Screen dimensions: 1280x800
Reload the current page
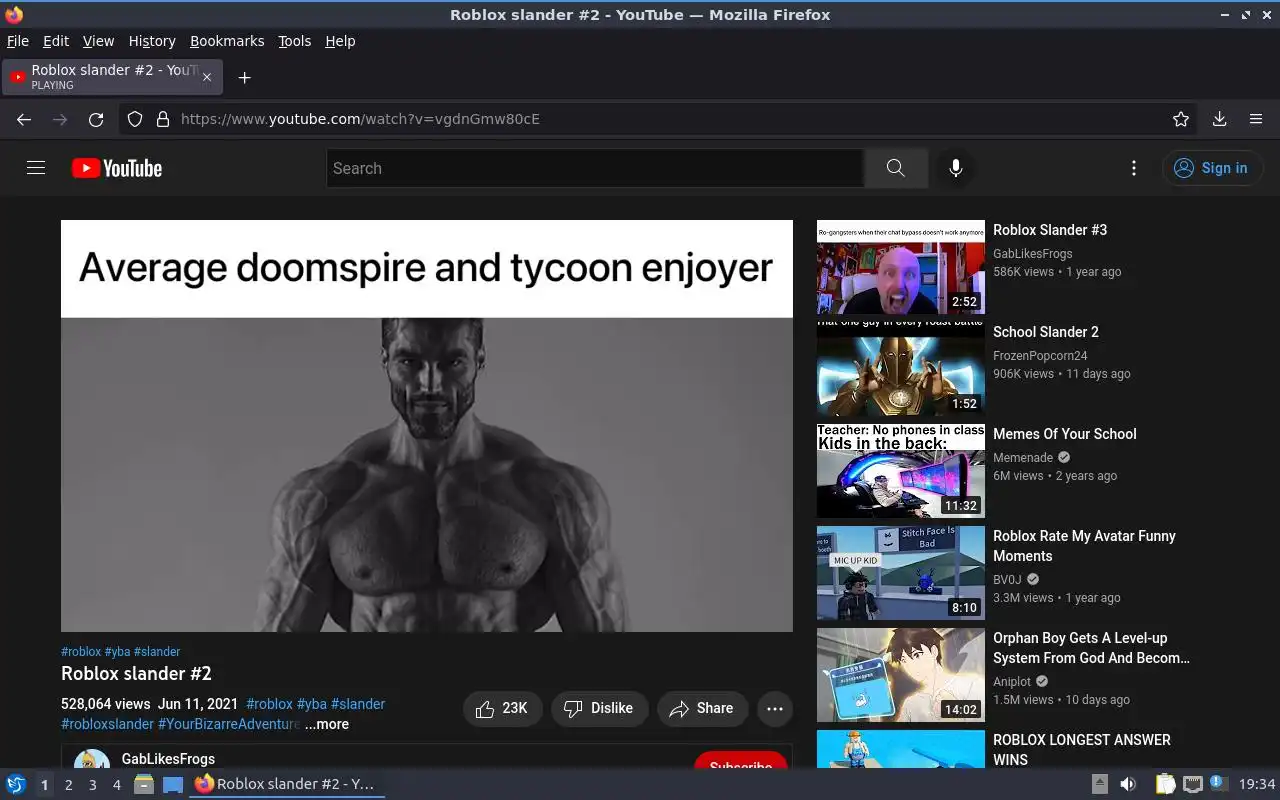coord(96,119)
